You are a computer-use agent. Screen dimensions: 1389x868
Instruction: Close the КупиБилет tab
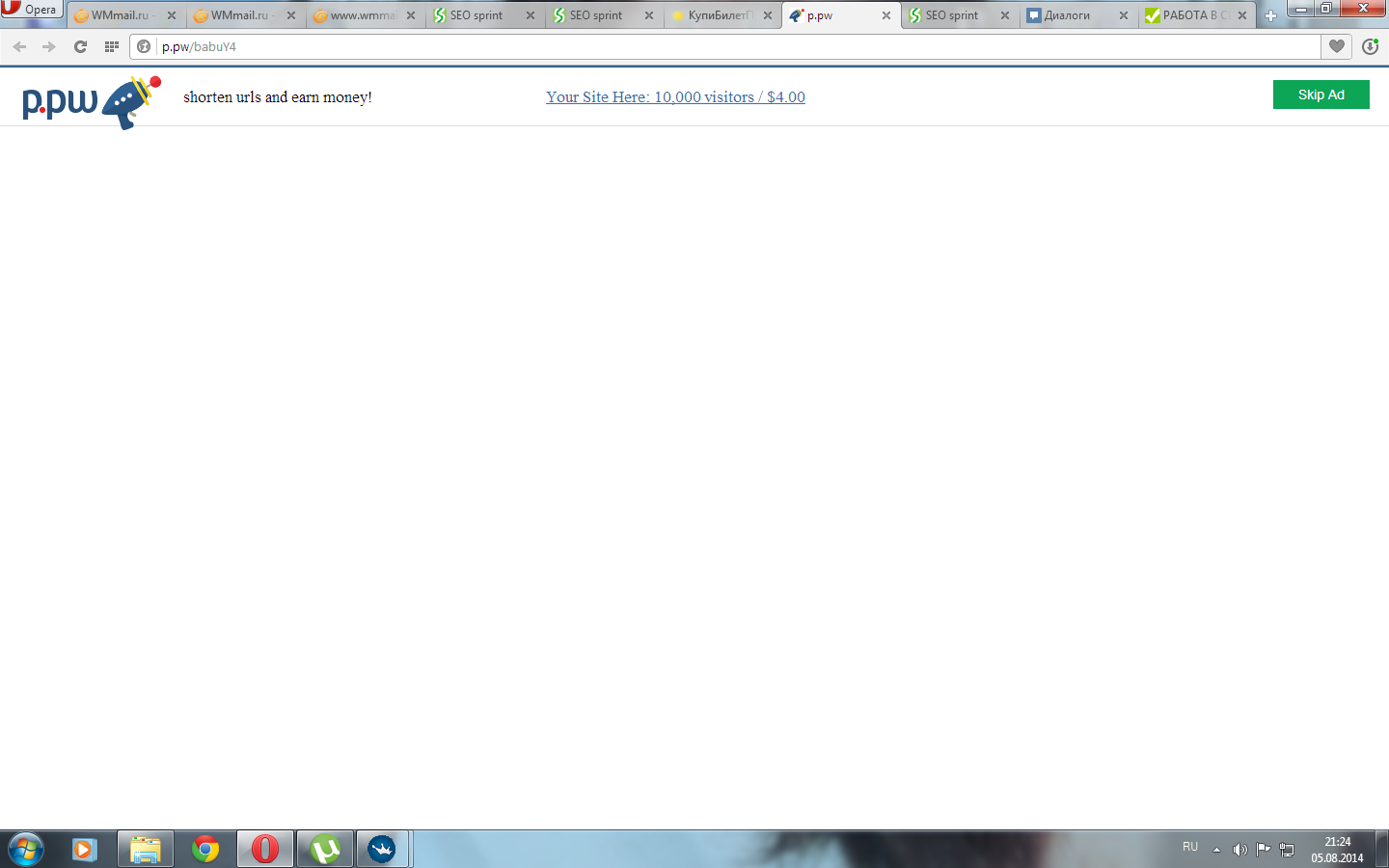coord(768,15)
